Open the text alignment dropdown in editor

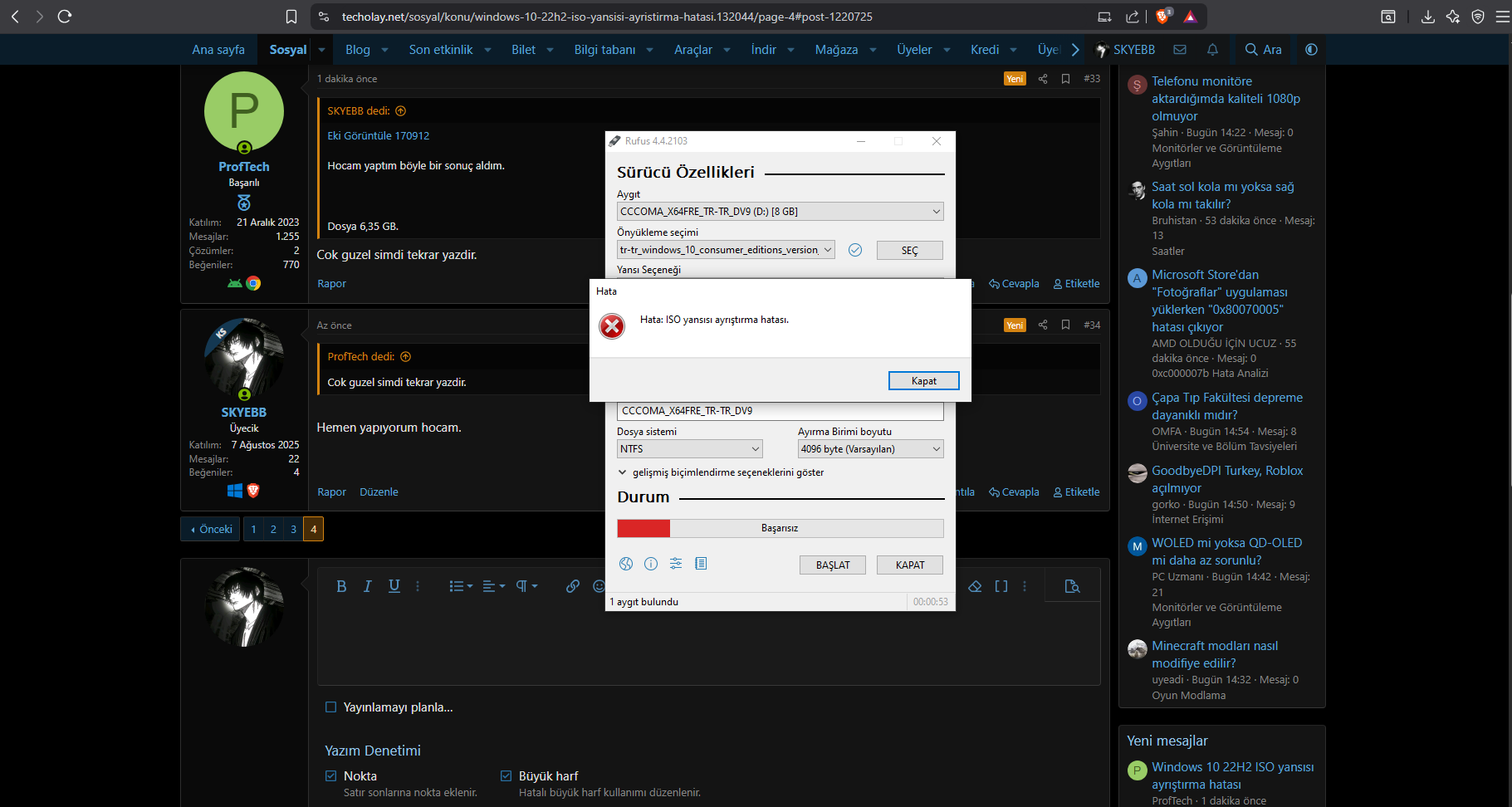(x=494, y=586)
